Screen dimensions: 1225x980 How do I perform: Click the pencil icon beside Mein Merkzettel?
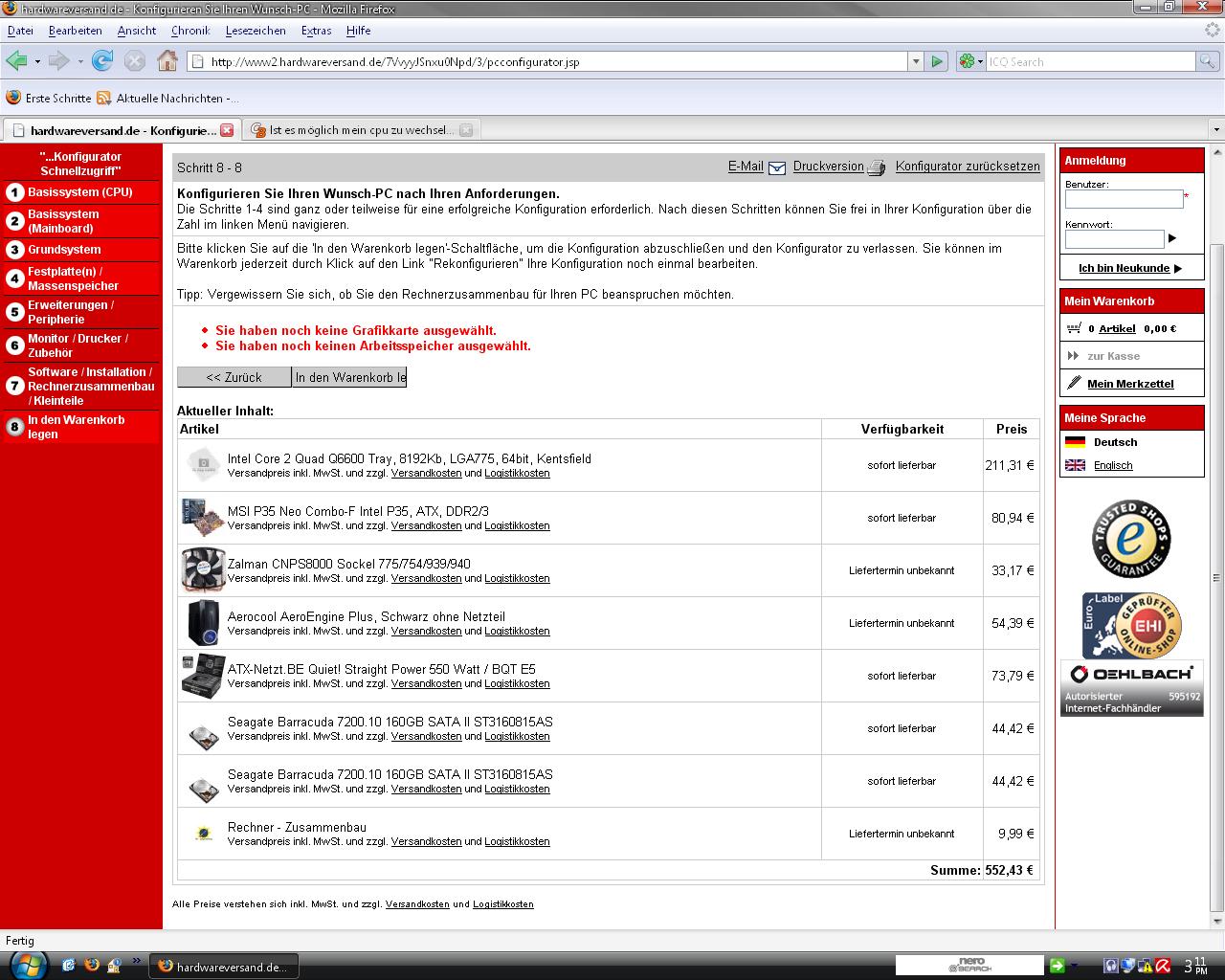[1074, 384]
